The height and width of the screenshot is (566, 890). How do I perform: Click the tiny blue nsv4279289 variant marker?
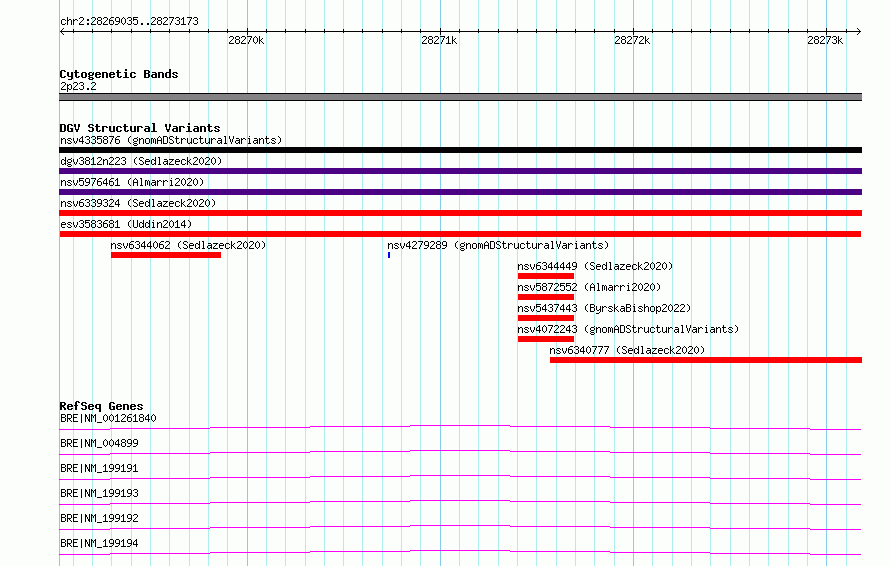tap(389, 255)
